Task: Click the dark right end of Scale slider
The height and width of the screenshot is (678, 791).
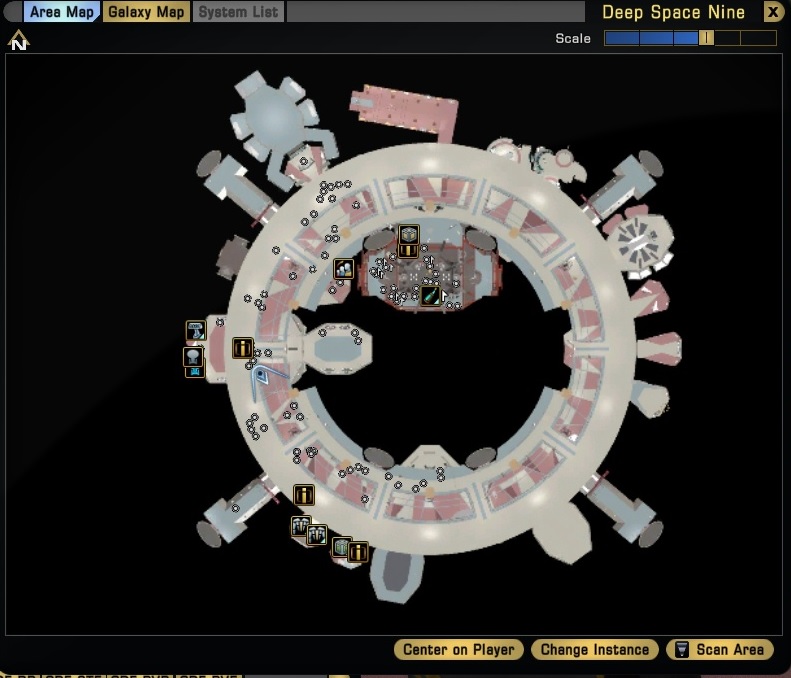Action: (x=759, y=38)
